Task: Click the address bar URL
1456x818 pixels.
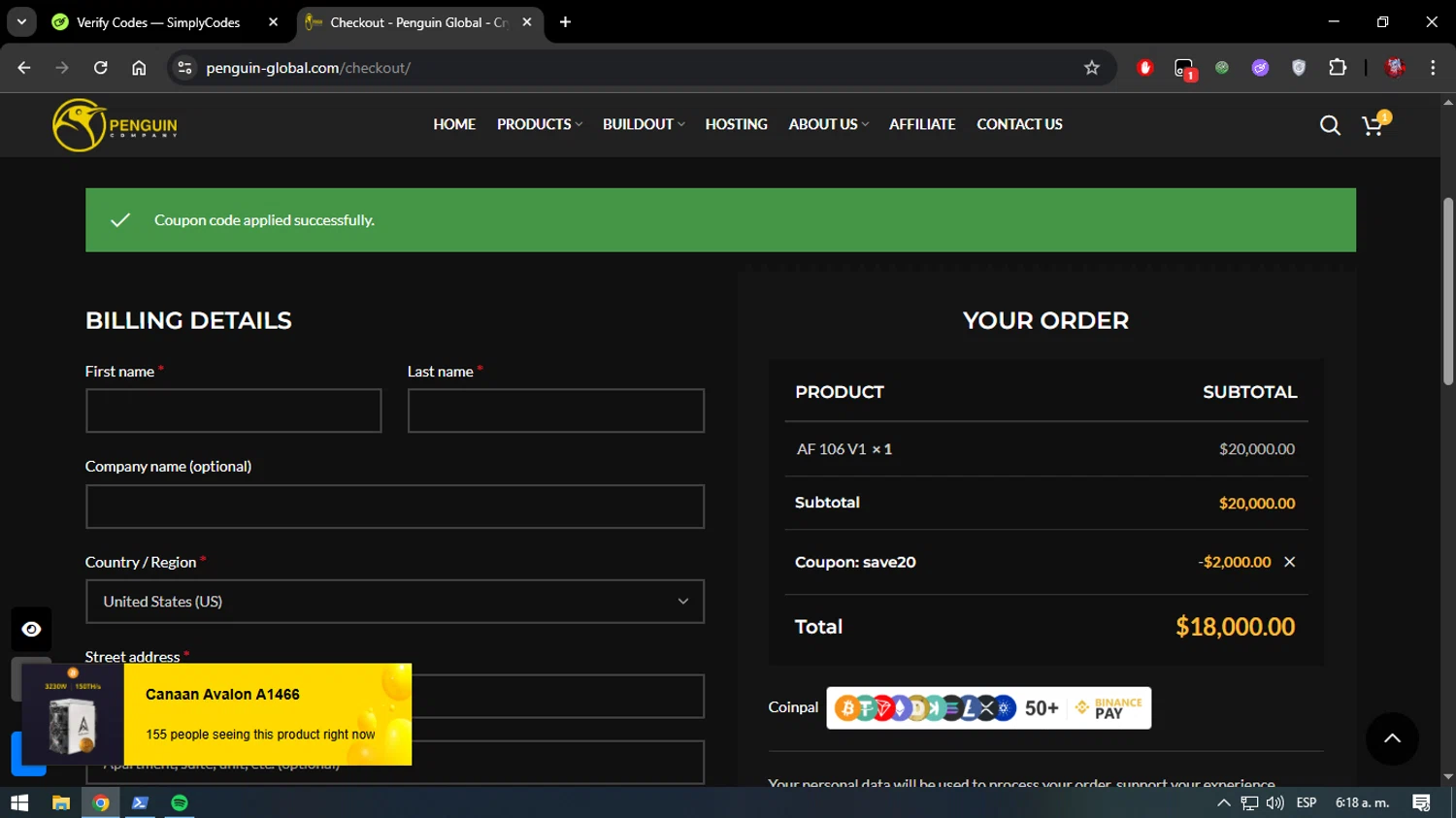Action: point(308,68)
